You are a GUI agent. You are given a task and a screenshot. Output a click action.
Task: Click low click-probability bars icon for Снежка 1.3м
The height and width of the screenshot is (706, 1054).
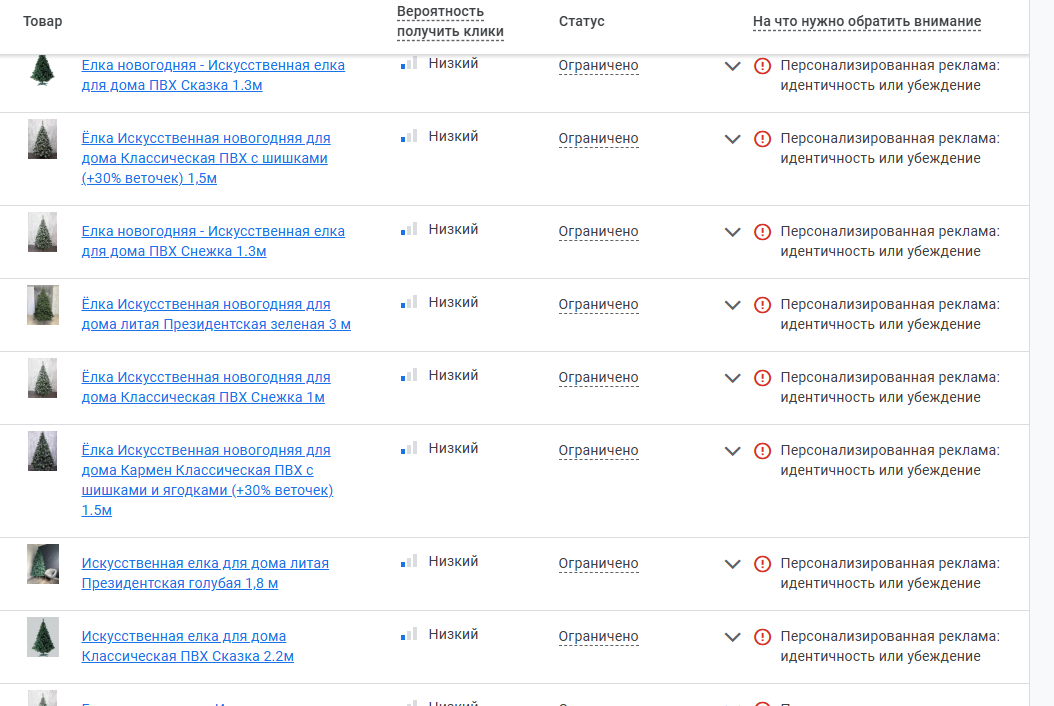click(409, 230)
